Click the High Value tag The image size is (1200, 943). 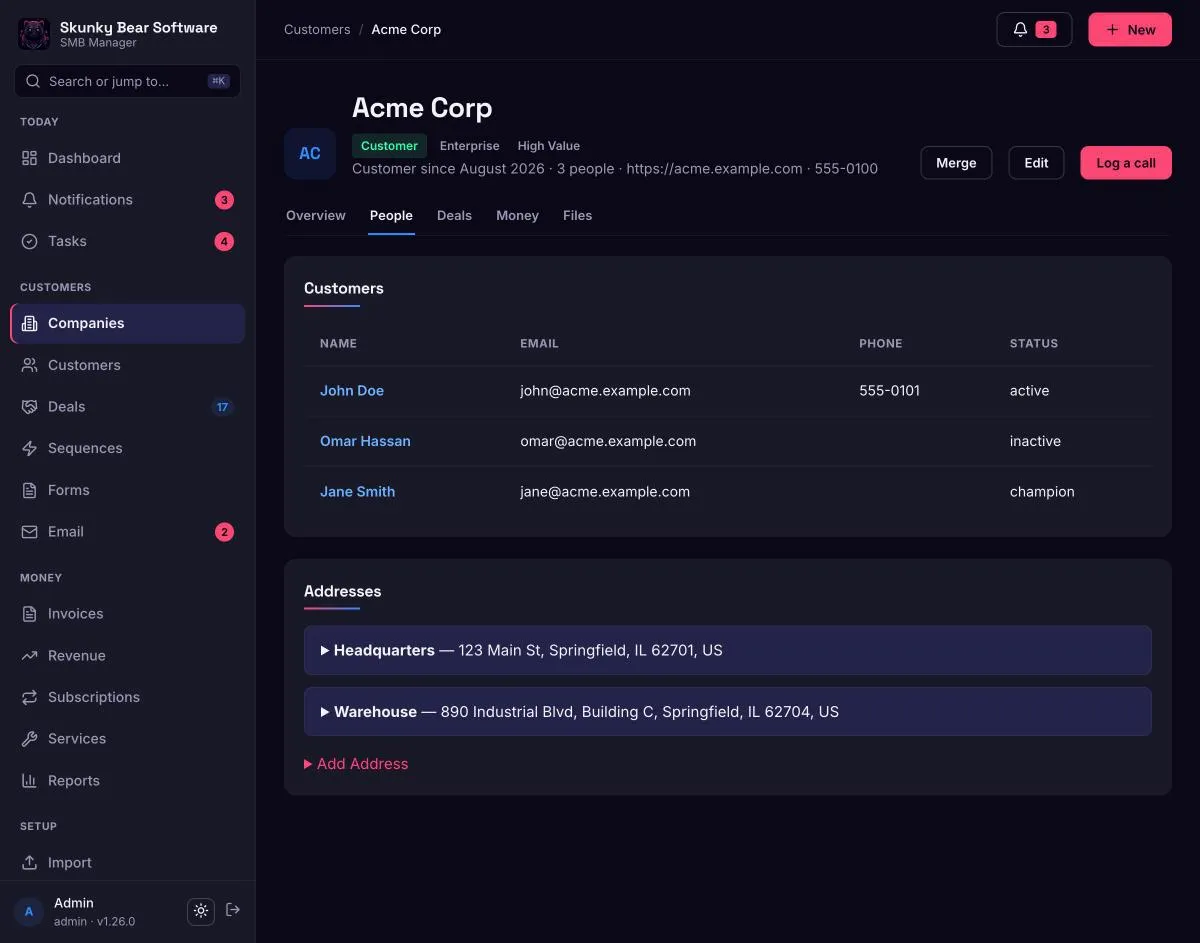[549, 146]
